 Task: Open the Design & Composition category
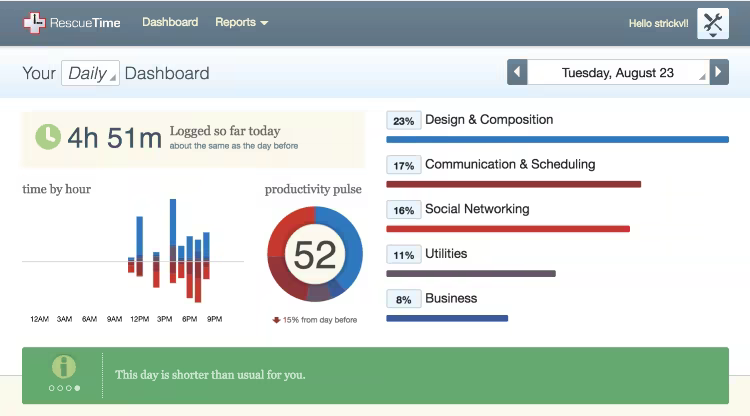click(x=488, y=120)
